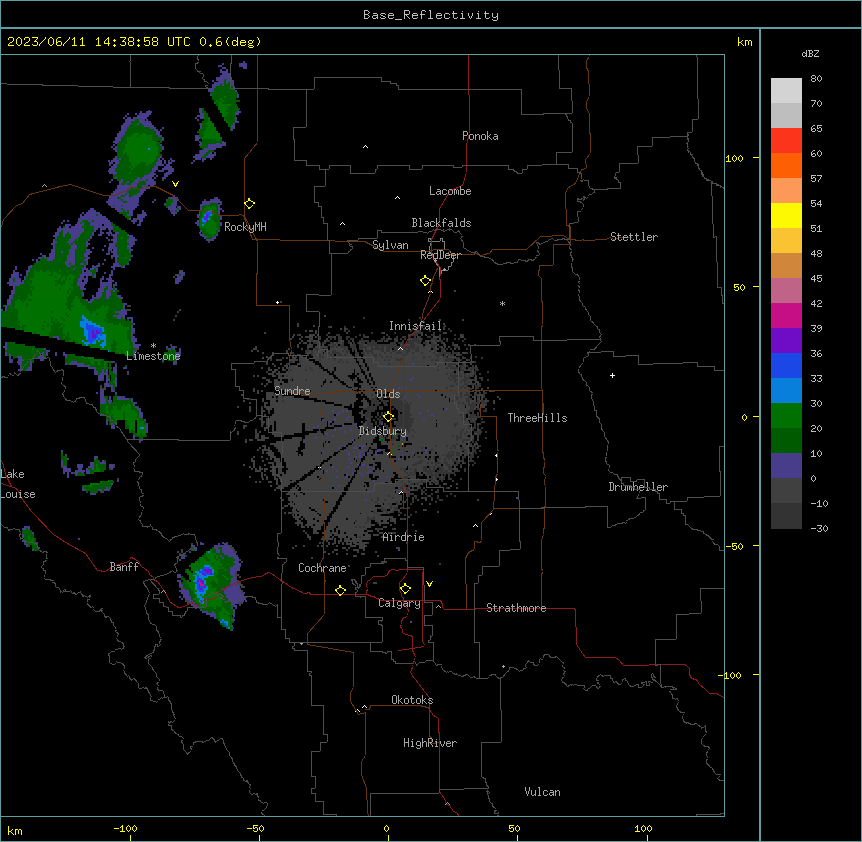Click the yellow diamond marker above the Calgary label
The image size is (862, 842).
405,589
